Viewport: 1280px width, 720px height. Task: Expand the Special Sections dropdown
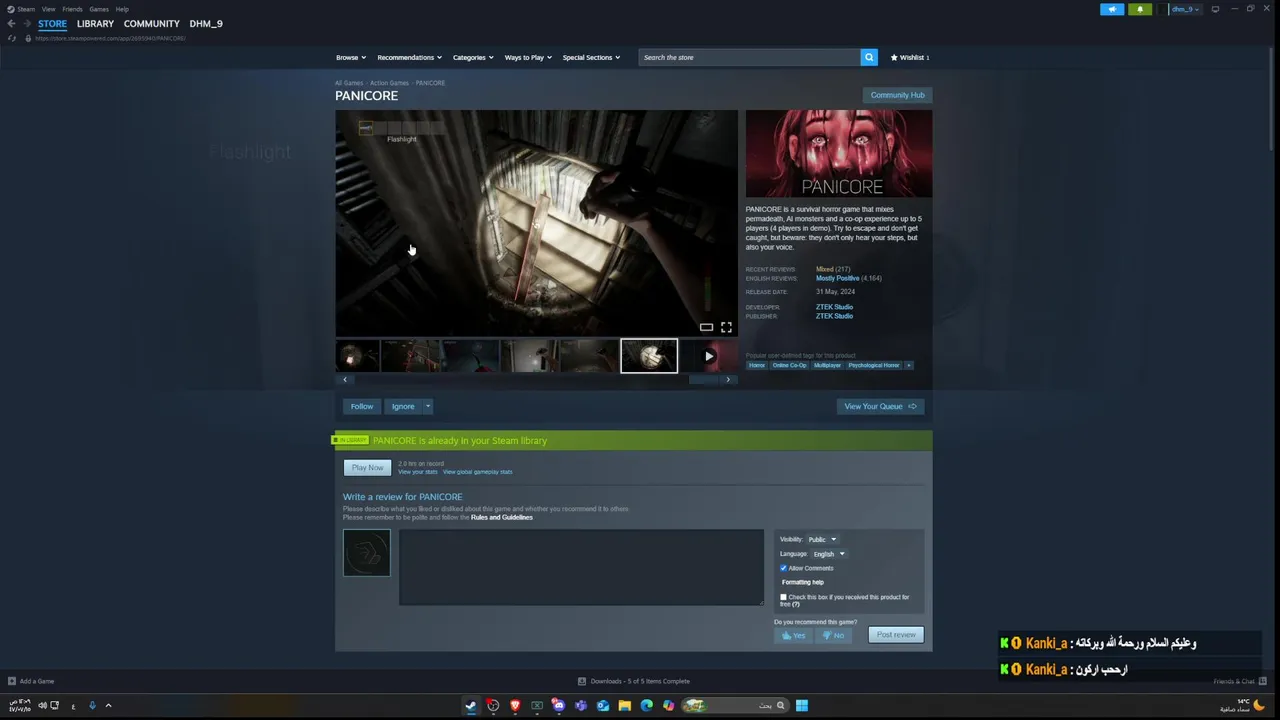click(x=591, y=57)
